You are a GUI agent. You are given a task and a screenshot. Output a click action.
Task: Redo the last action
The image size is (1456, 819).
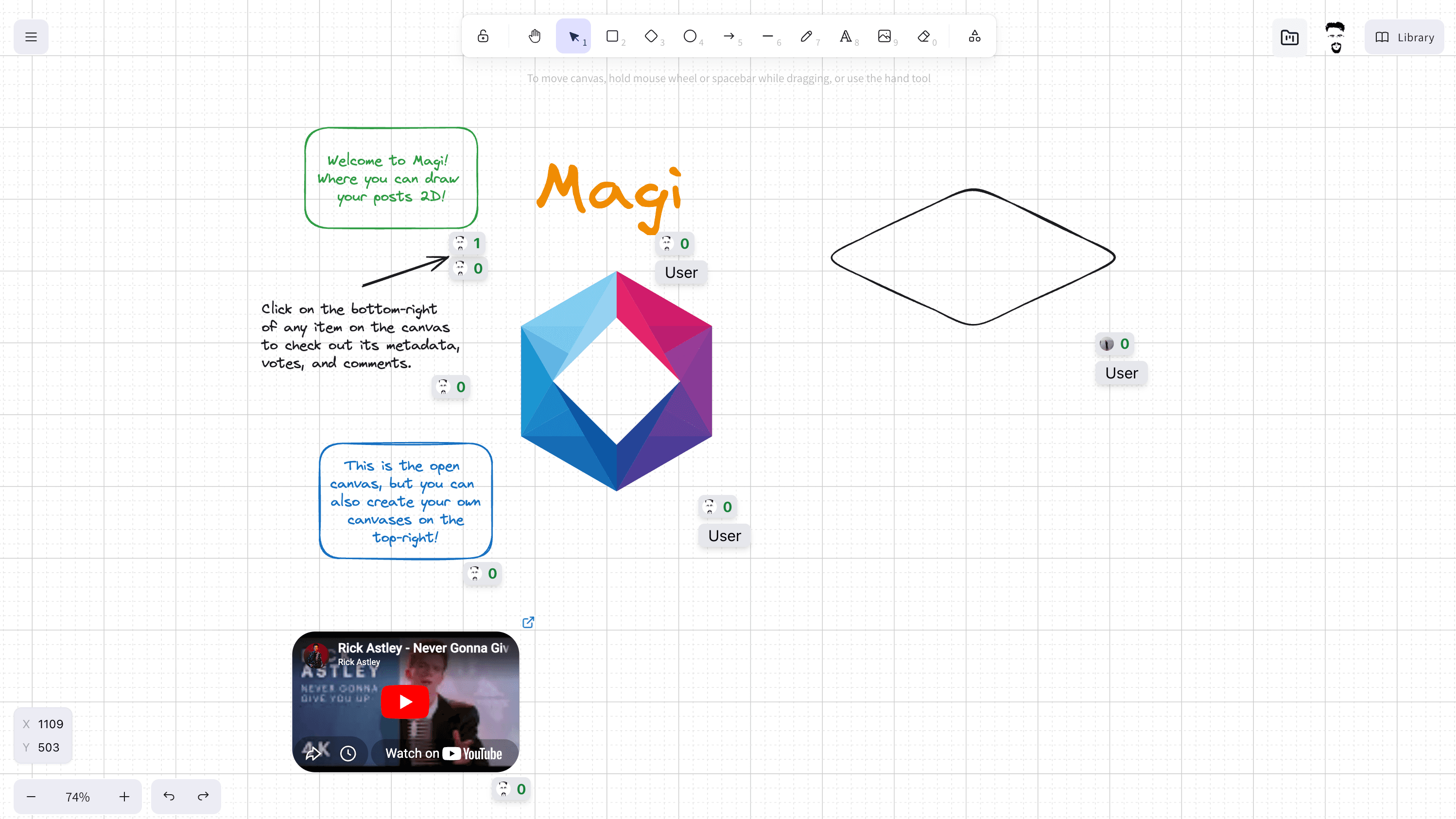point(204,796)
